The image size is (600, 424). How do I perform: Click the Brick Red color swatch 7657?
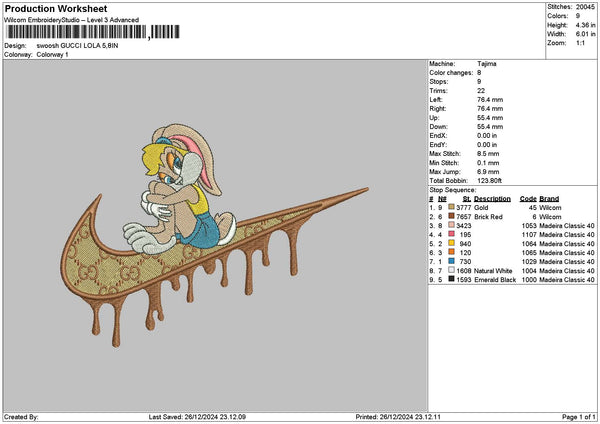tap(451, 216)
